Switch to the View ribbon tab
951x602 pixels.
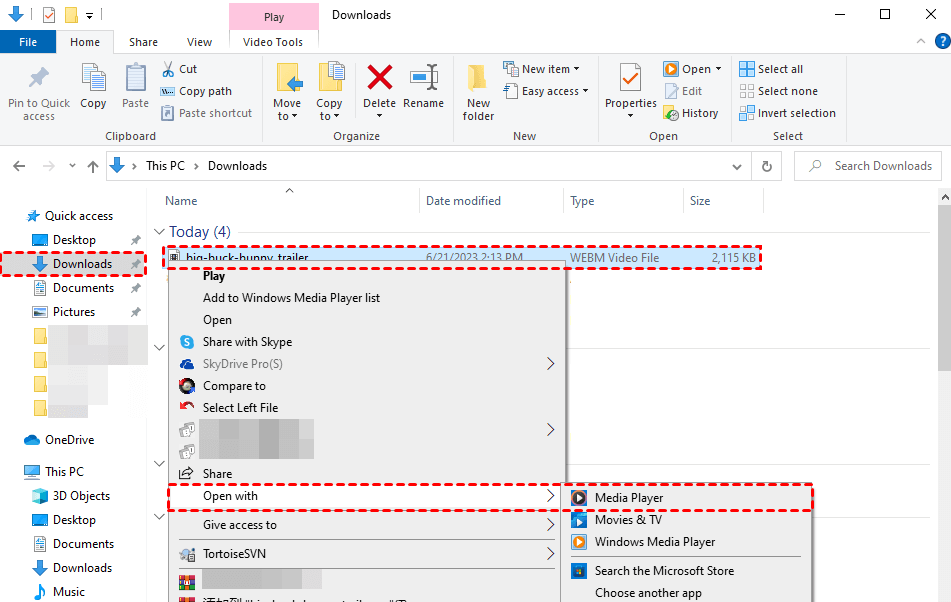coord(199,42)
